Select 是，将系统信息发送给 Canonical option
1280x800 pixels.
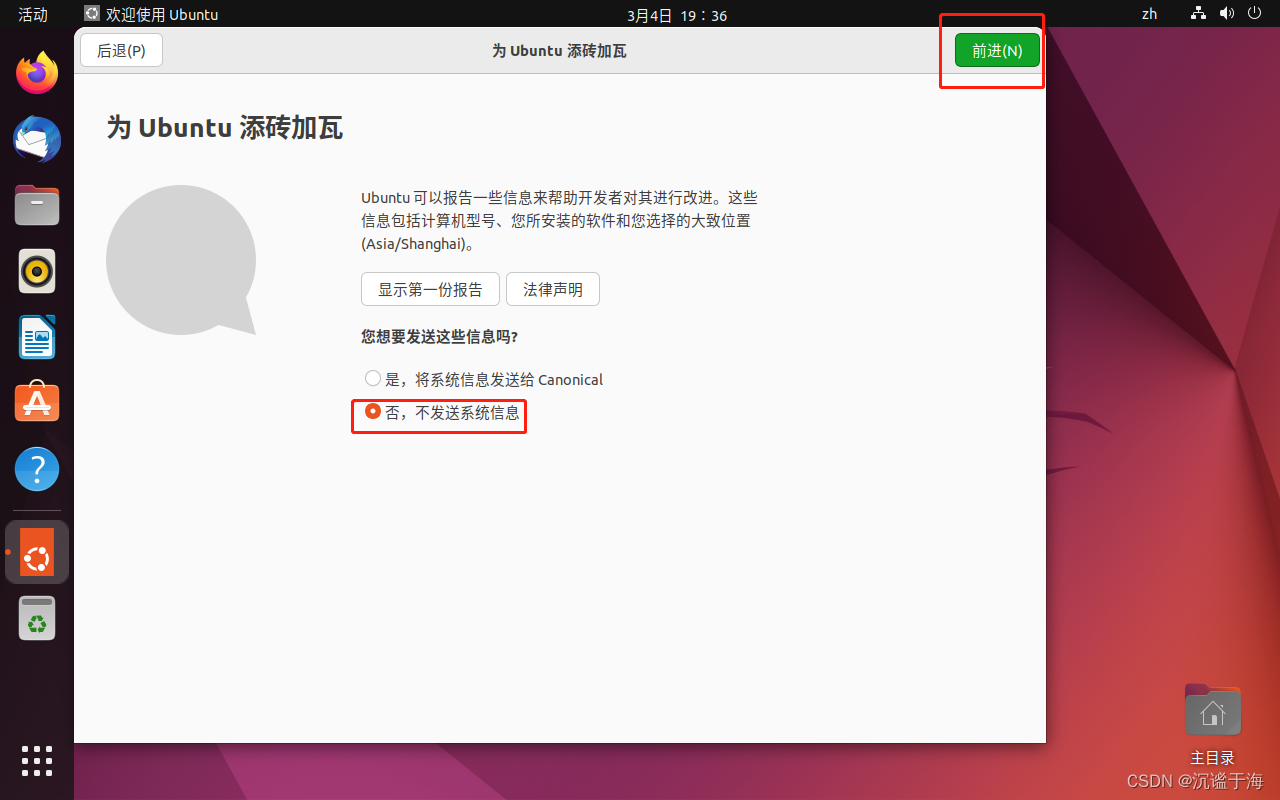484,379
